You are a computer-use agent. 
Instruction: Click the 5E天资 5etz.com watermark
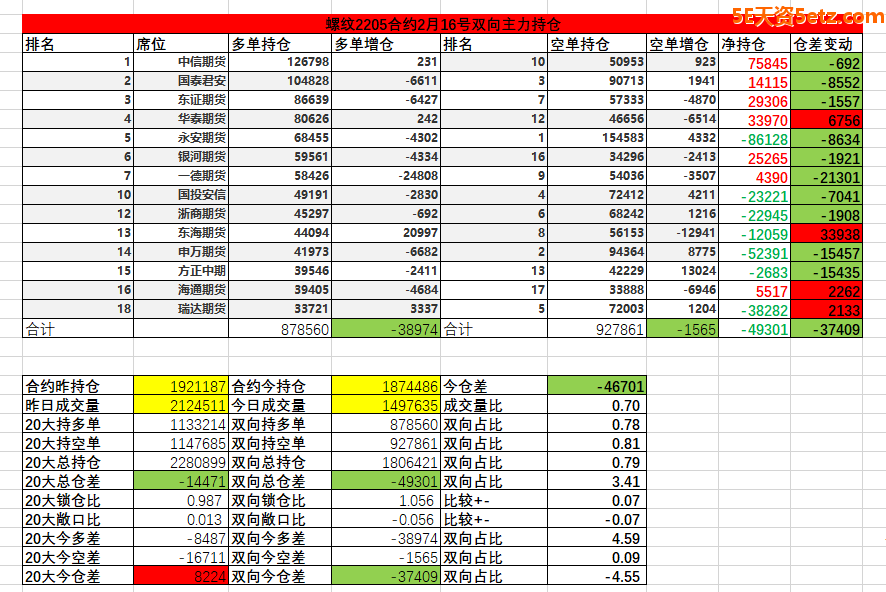click(x=806, y=16)
